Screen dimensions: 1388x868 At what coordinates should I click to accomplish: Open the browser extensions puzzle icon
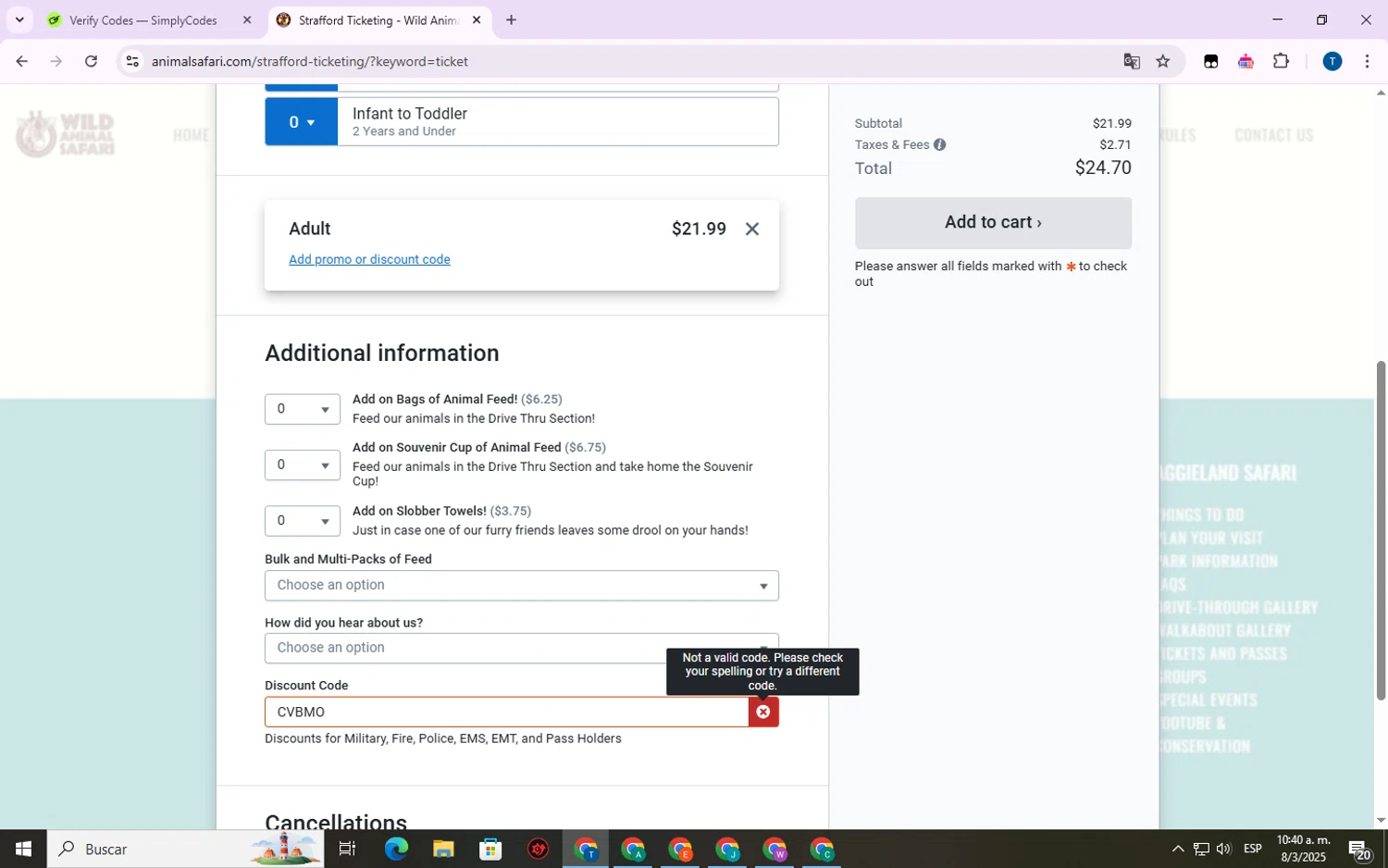(1281, 61)
